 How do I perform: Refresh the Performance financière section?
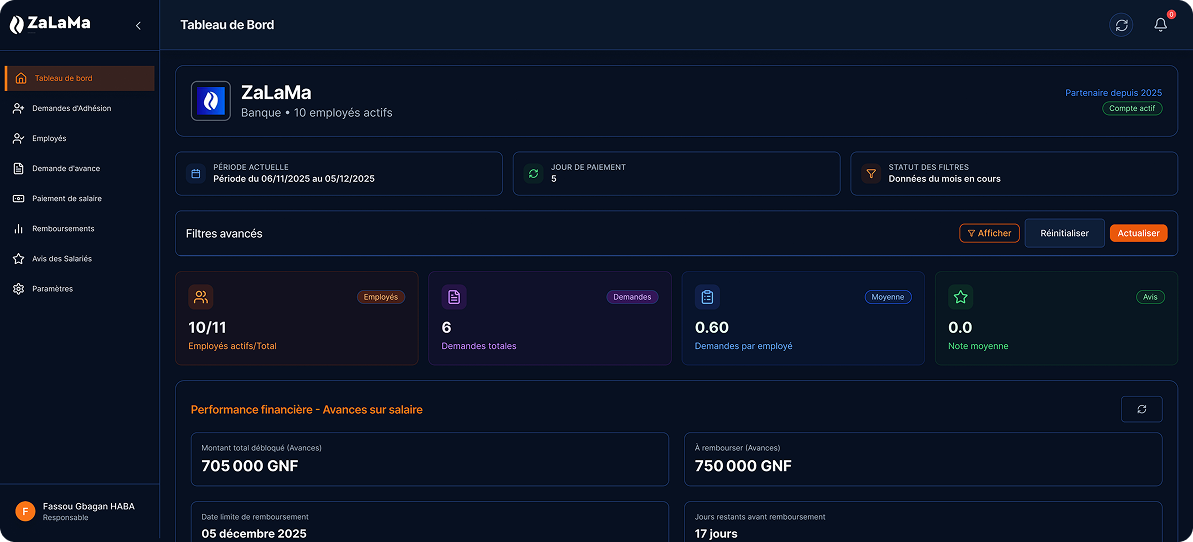[1141, 409]
